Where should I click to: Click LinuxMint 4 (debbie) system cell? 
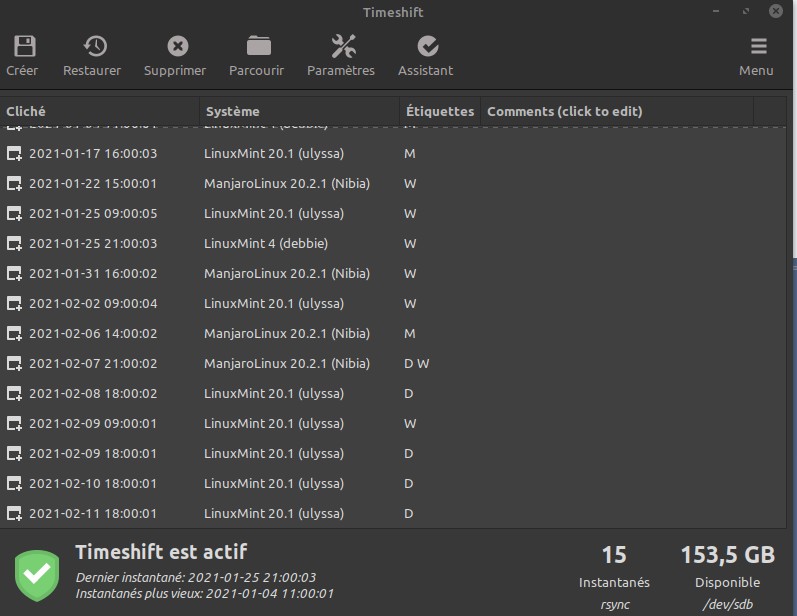[266, 243]
